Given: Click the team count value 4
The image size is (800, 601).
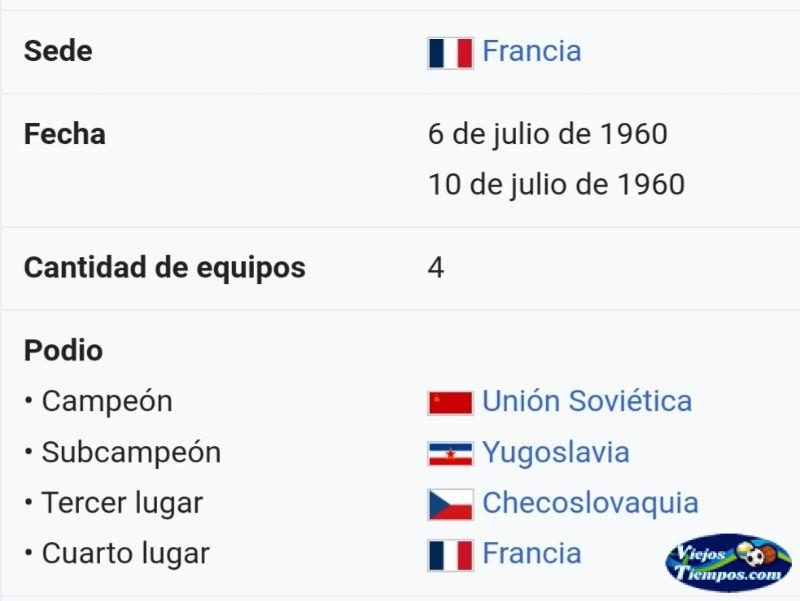Looking at the screenshot, I should pyautogui.click(x=436, y=268).
